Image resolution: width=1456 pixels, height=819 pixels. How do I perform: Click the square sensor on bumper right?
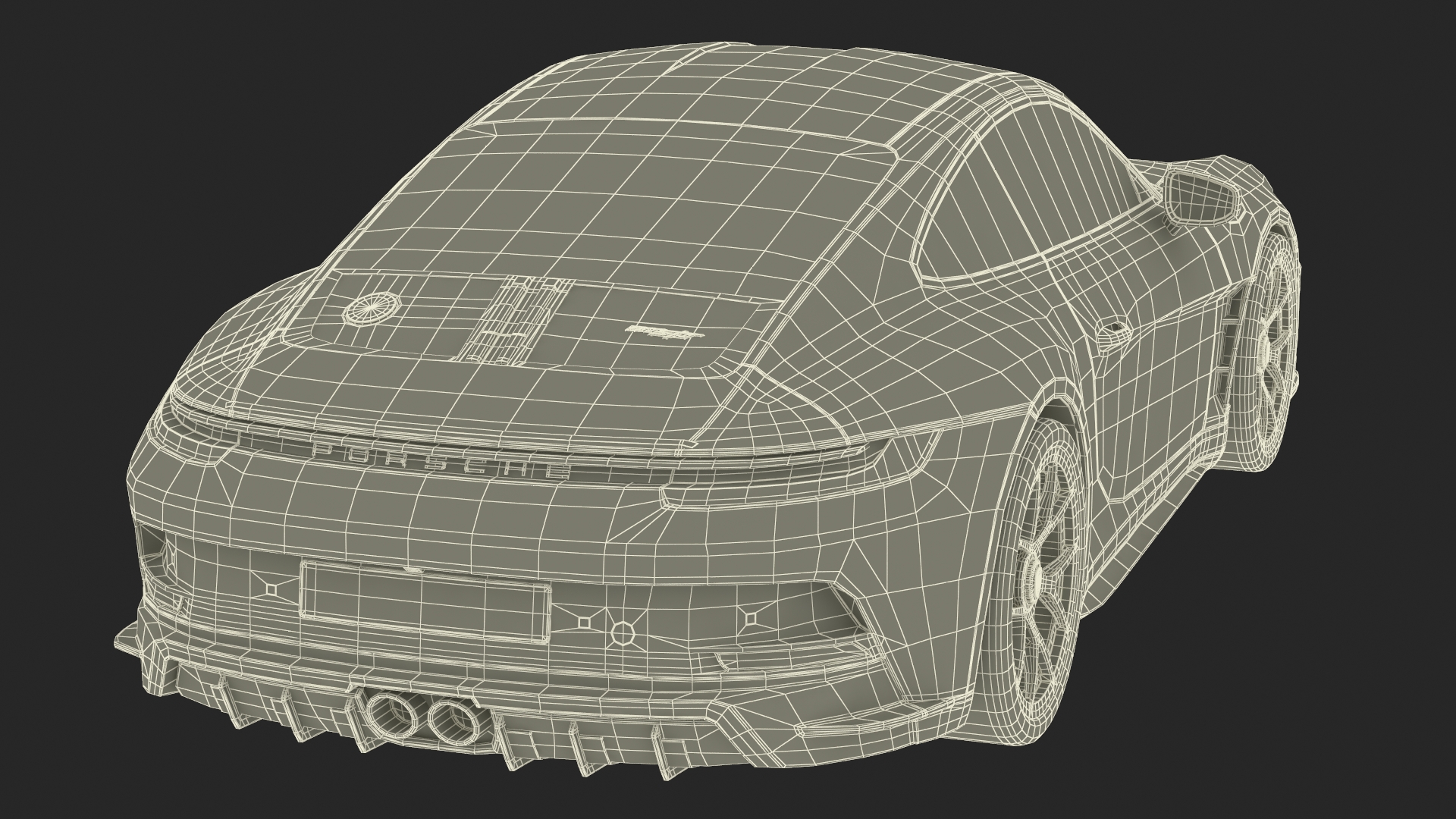point(751,620)
